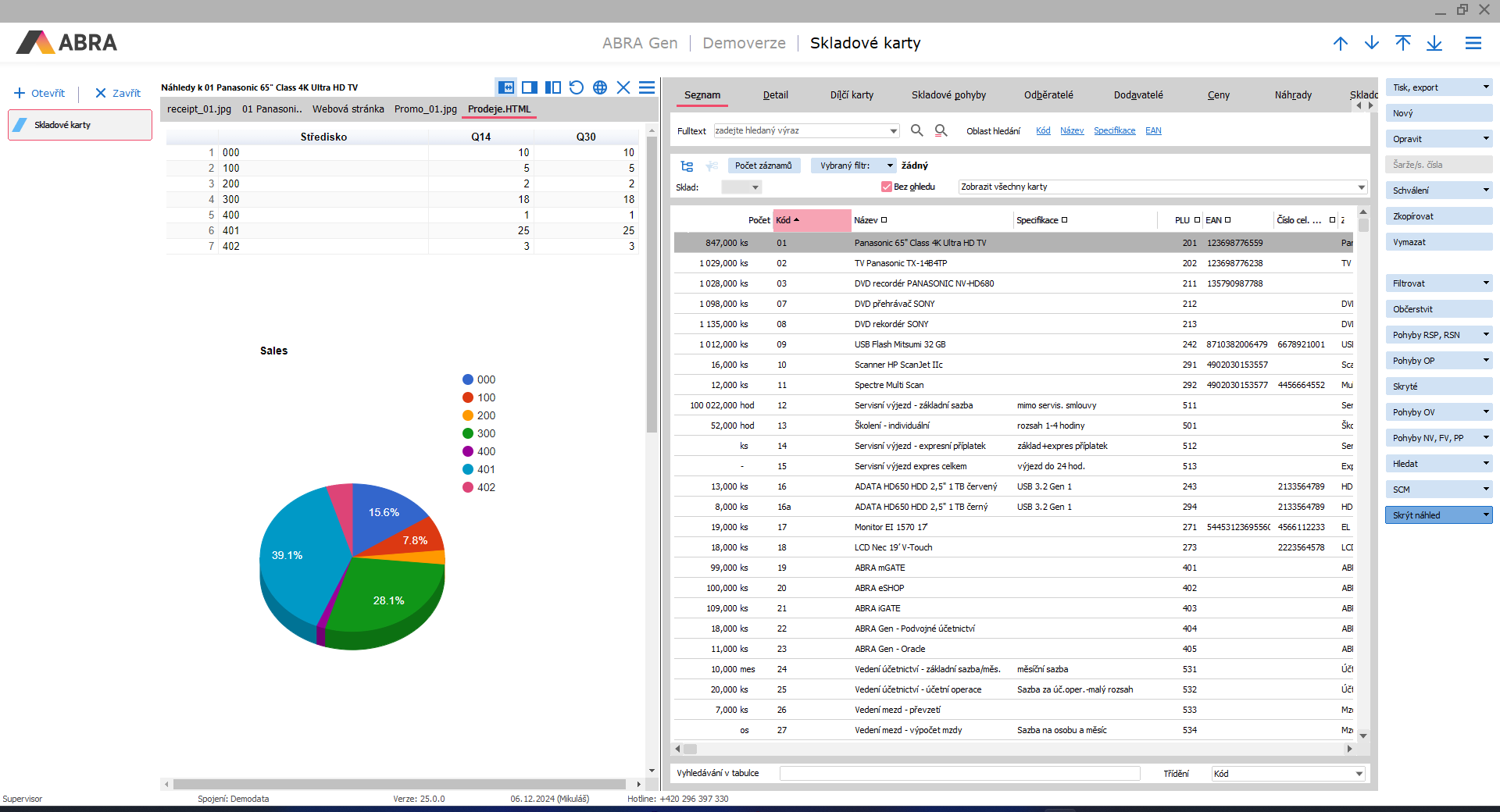Click the refresh preview icon

(577, 87)
